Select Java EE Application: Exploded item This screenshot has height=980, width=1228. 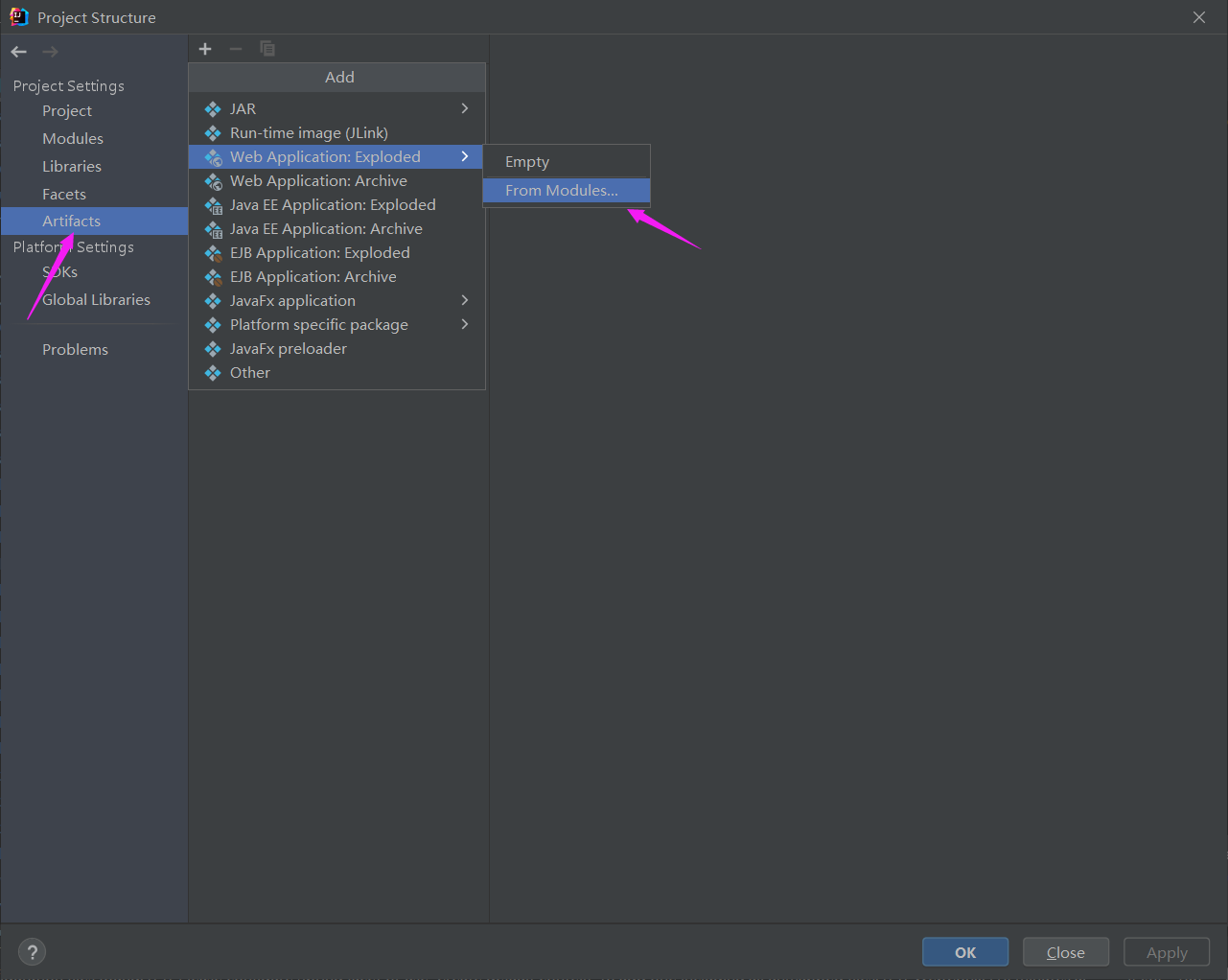(x=337, y=205)
